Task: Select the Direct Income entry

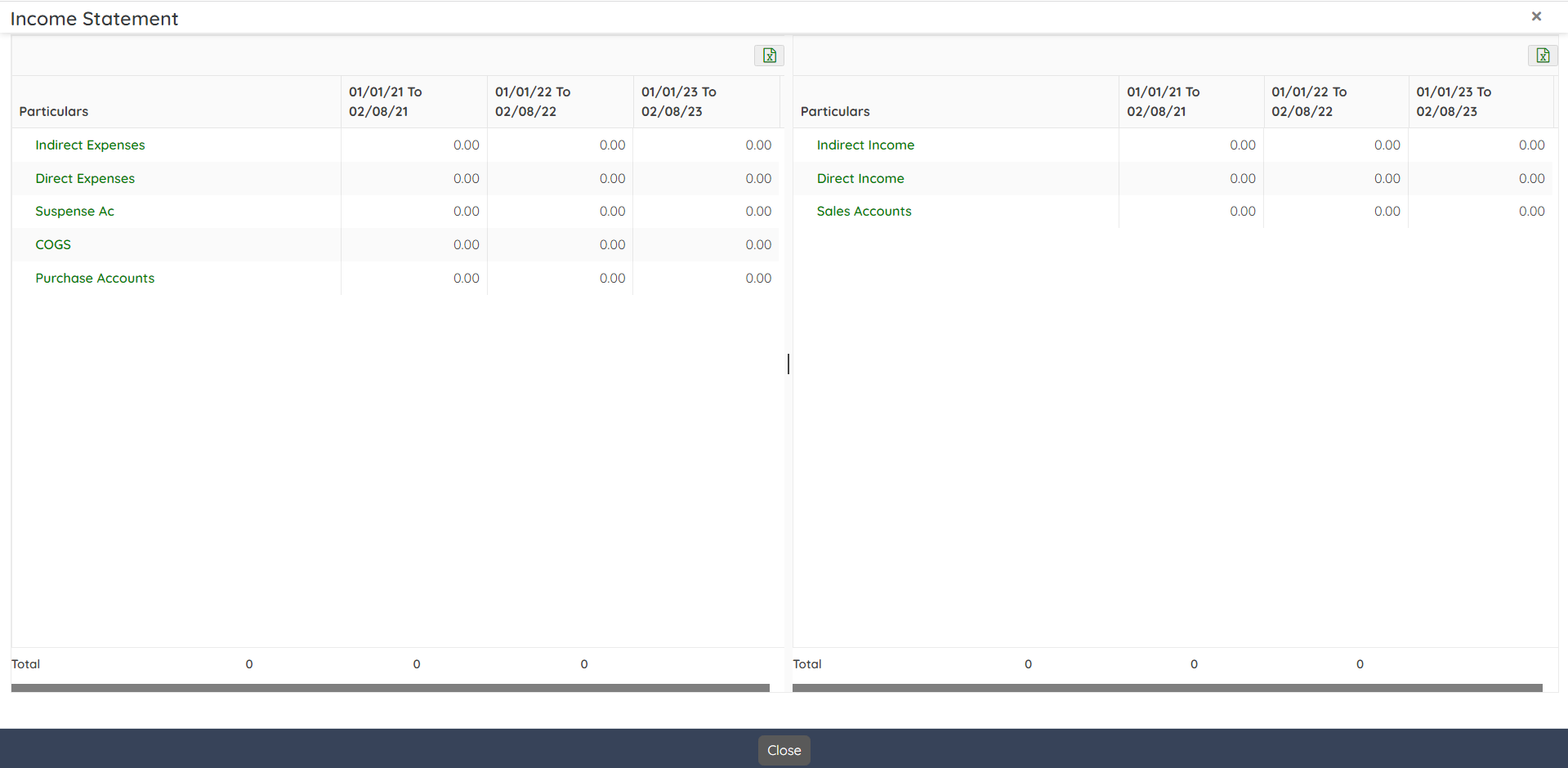Action: [x=860, y=179]
